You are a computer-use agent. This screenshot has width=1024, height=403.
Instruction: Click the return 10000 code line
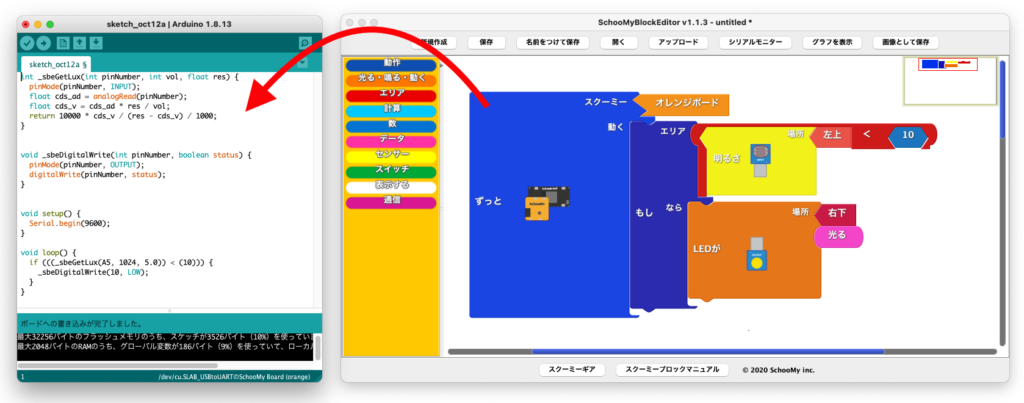(x=122, y=115)
